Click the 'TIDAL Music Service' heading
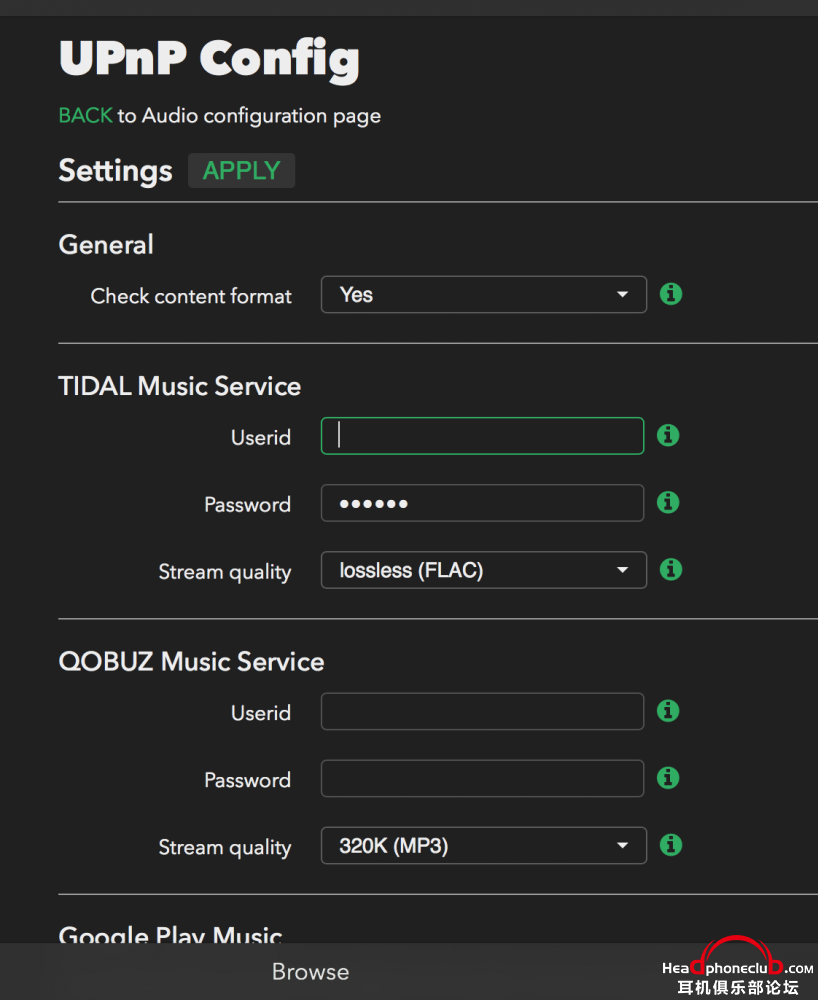 coord(180,386)
